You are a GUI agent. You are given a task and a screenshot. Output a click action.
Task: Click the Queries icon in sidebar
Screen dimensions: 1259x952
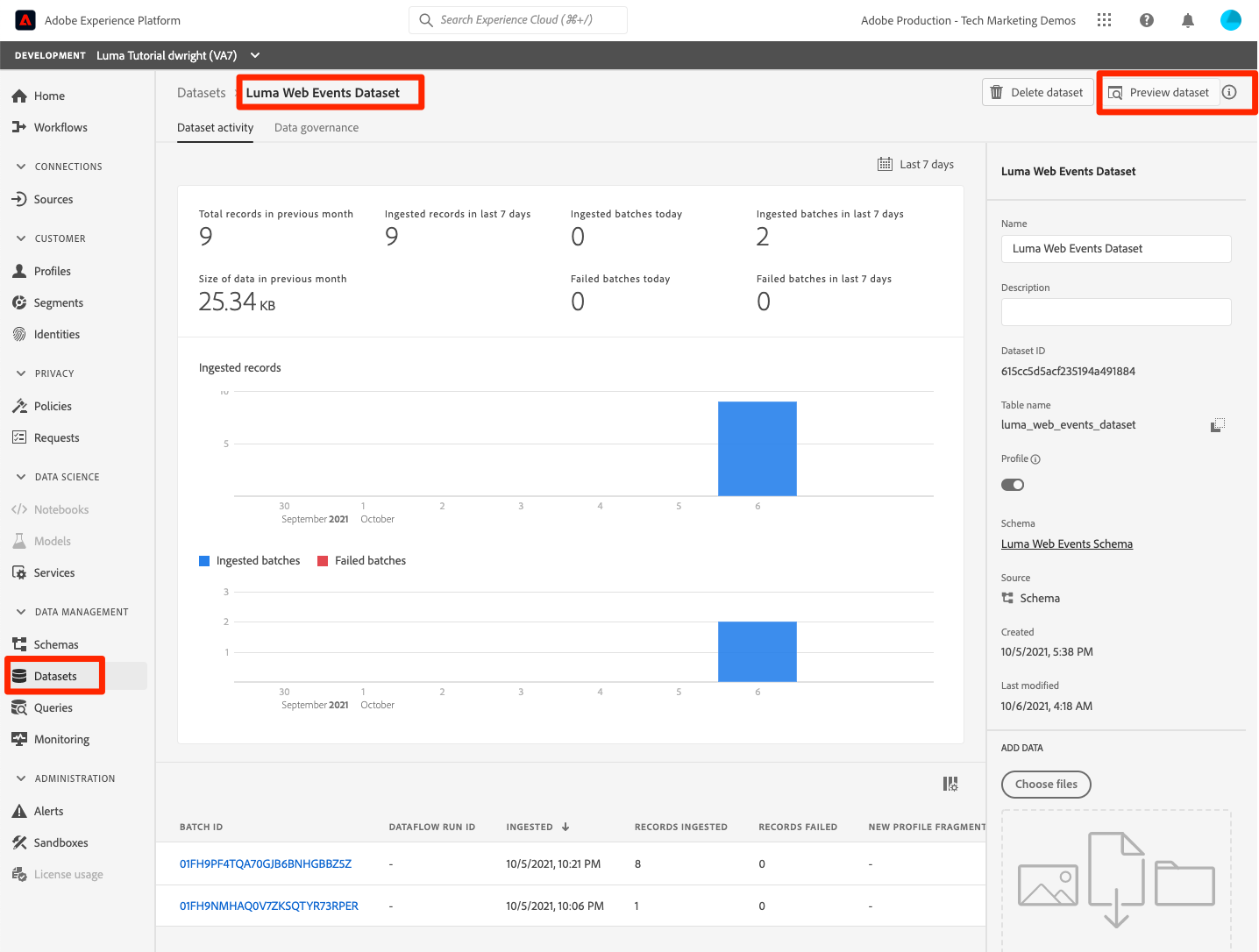tap(19, 707)
